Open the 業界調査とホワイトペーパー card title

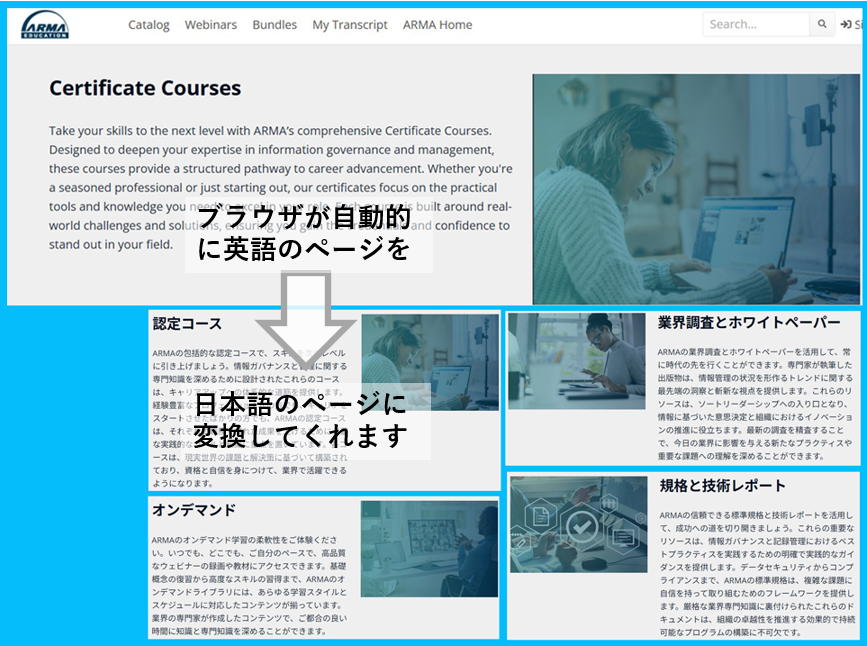(x=749, y=322)
